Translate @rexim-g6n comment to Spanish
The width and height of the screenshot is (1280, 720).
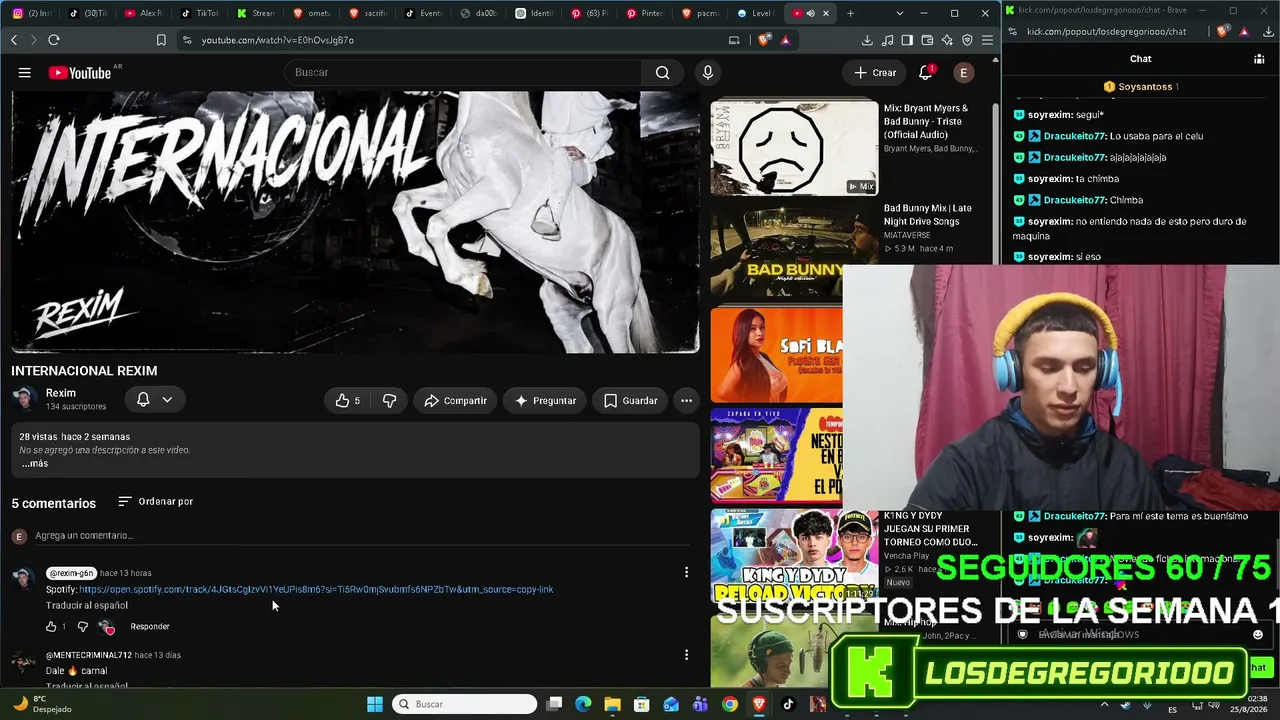point(87,605)
